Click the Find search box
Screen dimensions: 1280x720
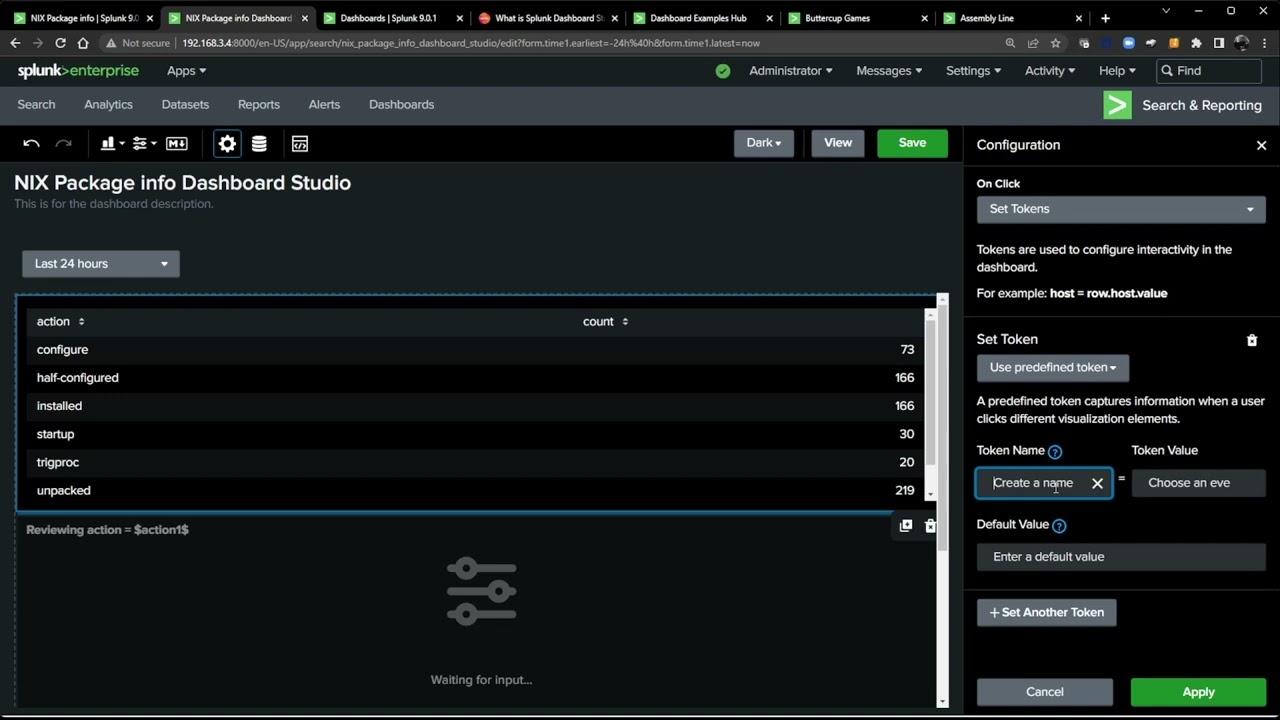tap(1209, 71)
